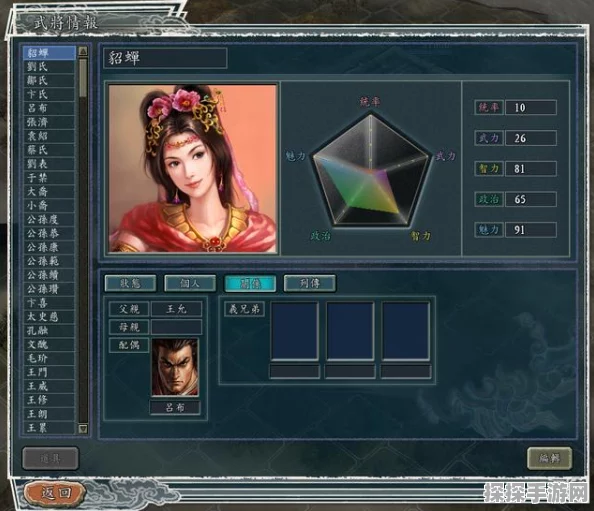The height and width of the screenshot is (511, 594).
Task: Select 公孫續 in the officer list
Action: click(49, 275)
